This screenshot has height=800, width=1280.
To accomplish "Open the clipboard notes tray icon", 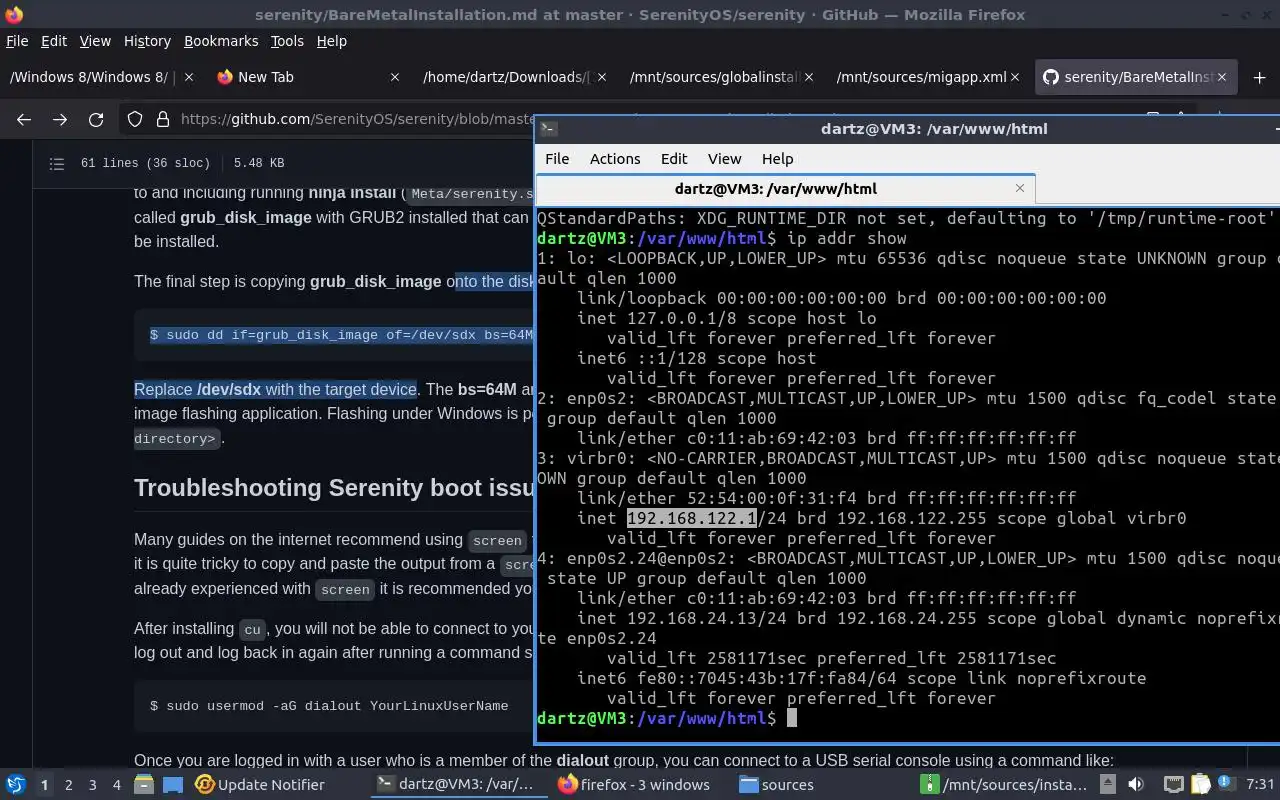I will (x=1201, y=784).
